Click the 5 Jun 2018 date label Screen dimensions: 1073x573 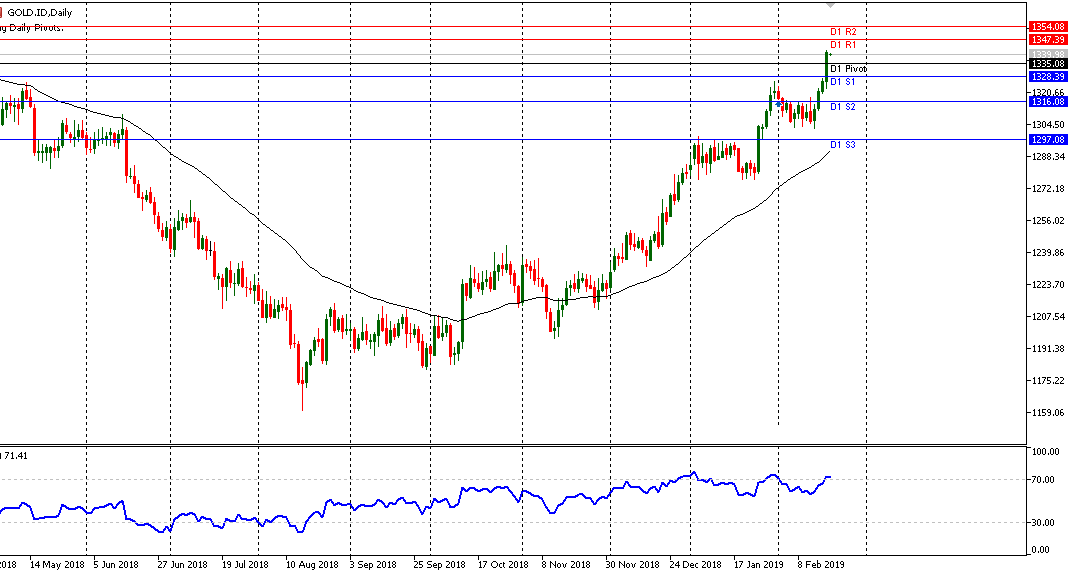116,565
